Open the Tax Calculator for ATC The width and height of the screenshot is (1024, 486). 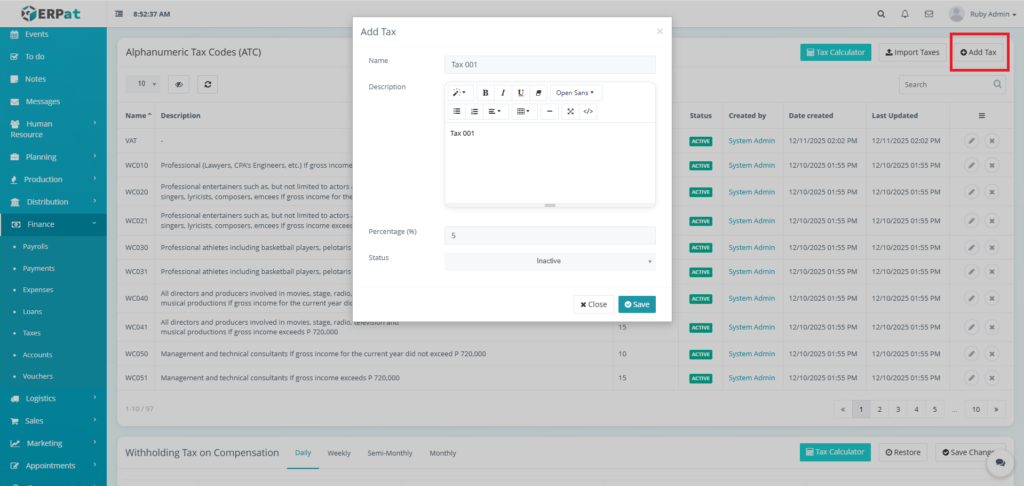[x=836, y=52]
